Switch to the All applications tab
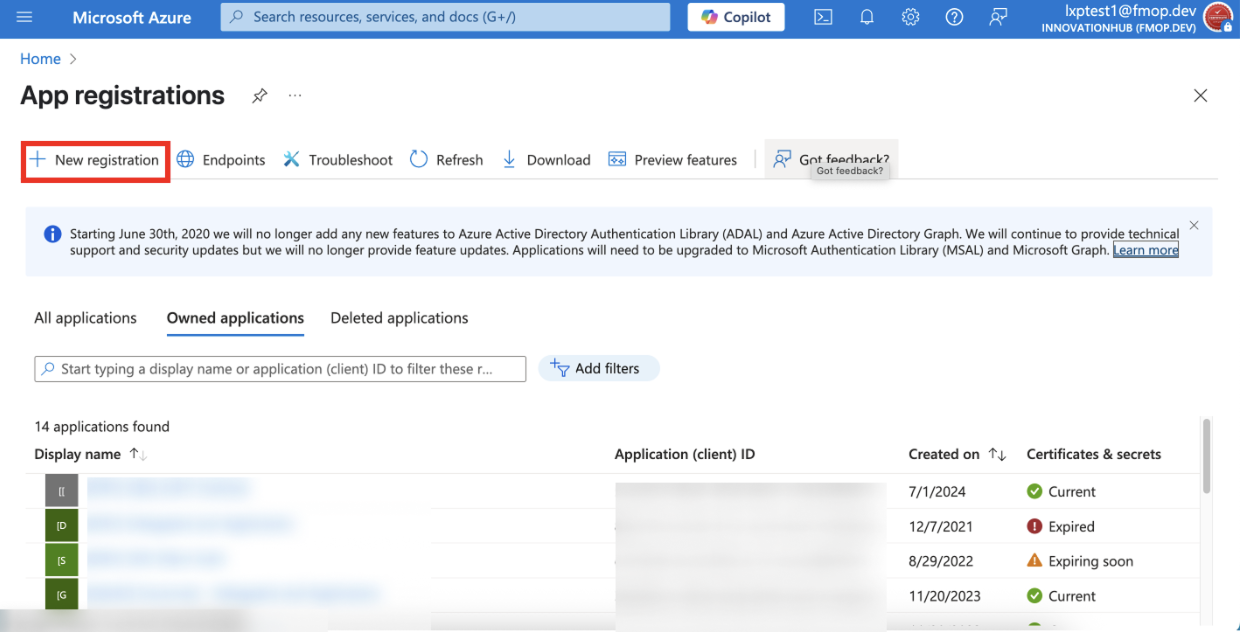Screen dimensions: 1240x636 click(85, 318)
